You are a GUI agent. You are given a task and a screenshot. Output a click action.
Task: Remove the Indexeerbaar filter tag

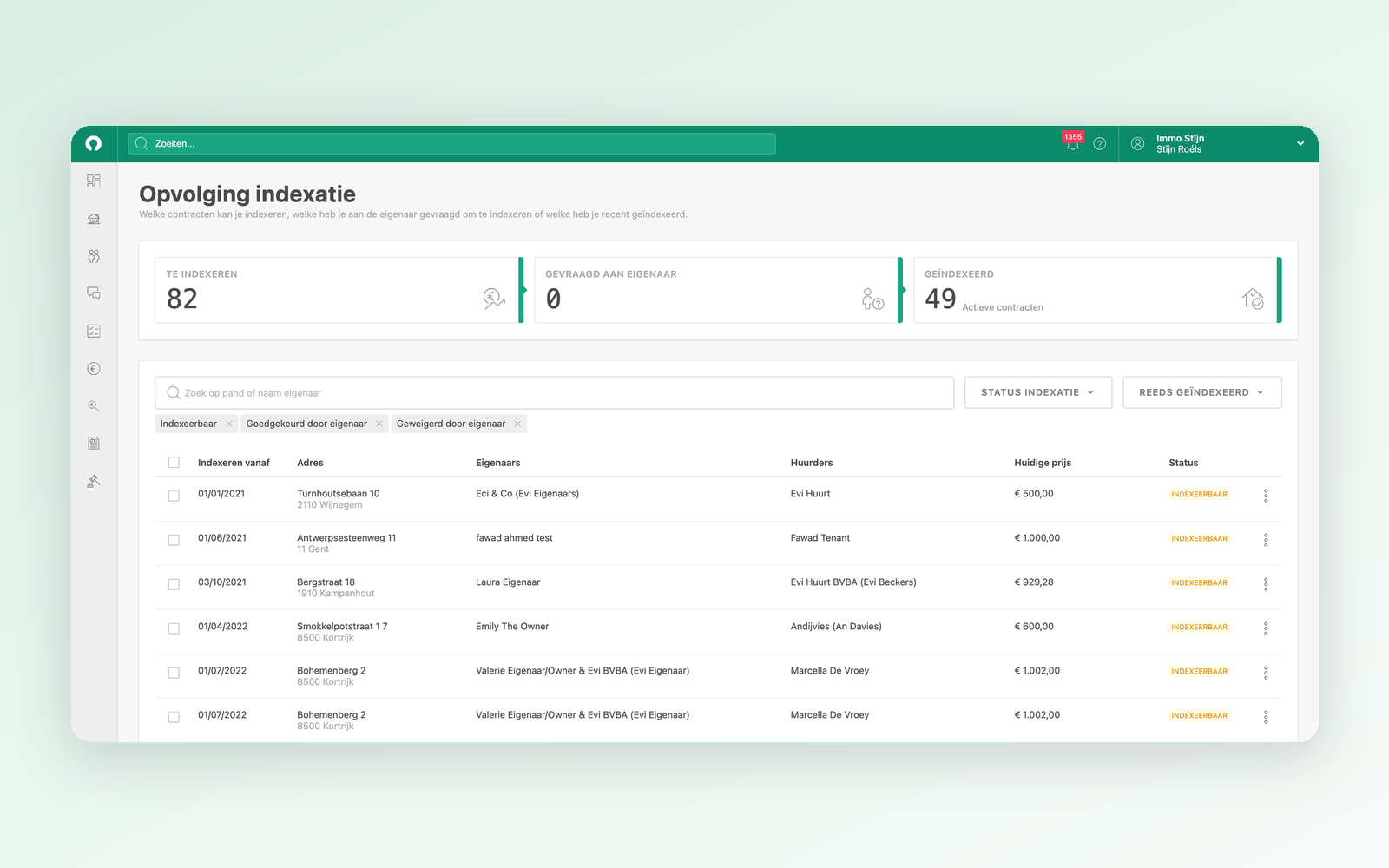[x=228, y=424]
